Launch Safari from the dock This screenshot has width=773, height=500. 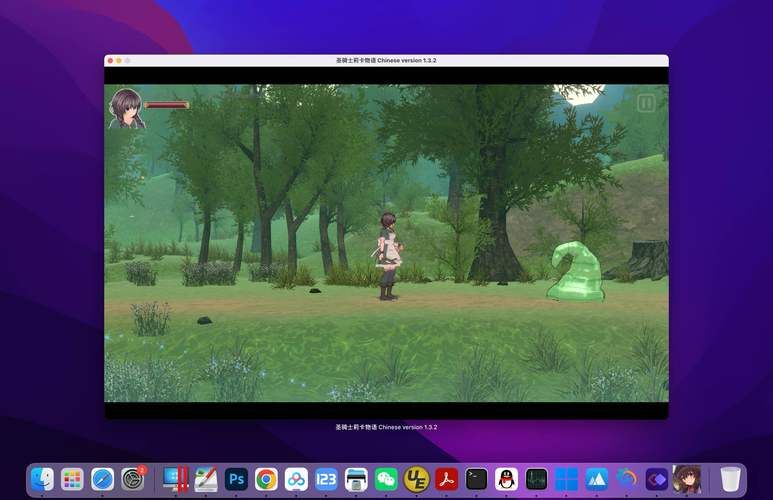pyautogui.click(x=102, y=479)
